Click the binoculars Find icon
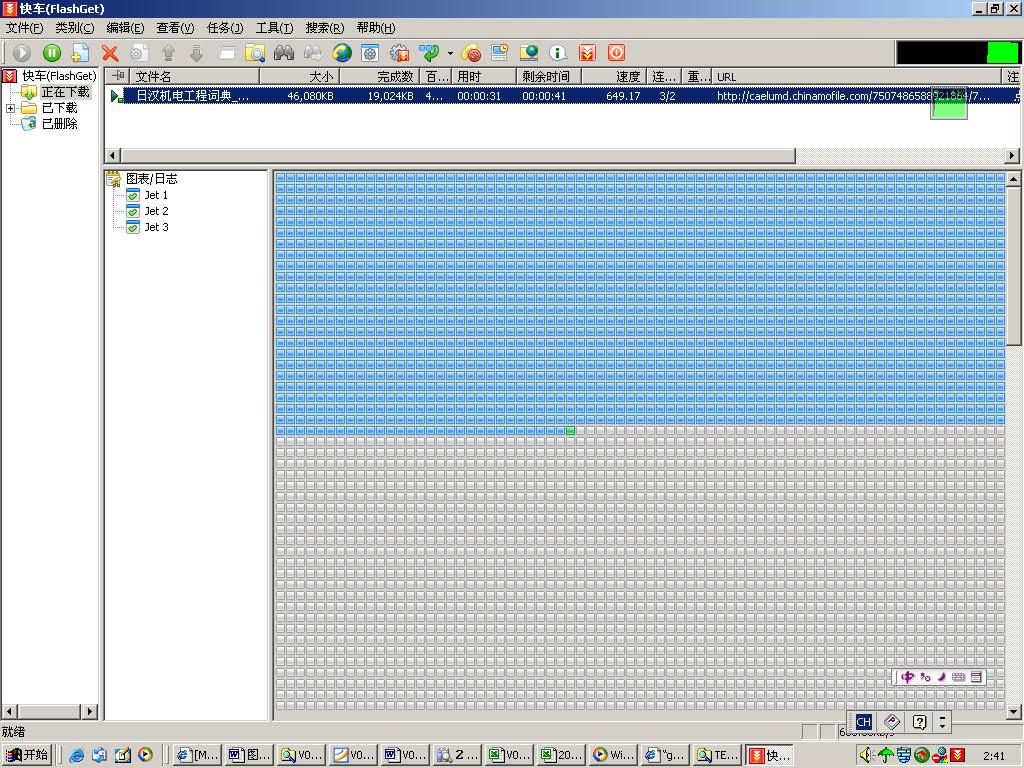The image size is (1024, 768). coord(283,53)
